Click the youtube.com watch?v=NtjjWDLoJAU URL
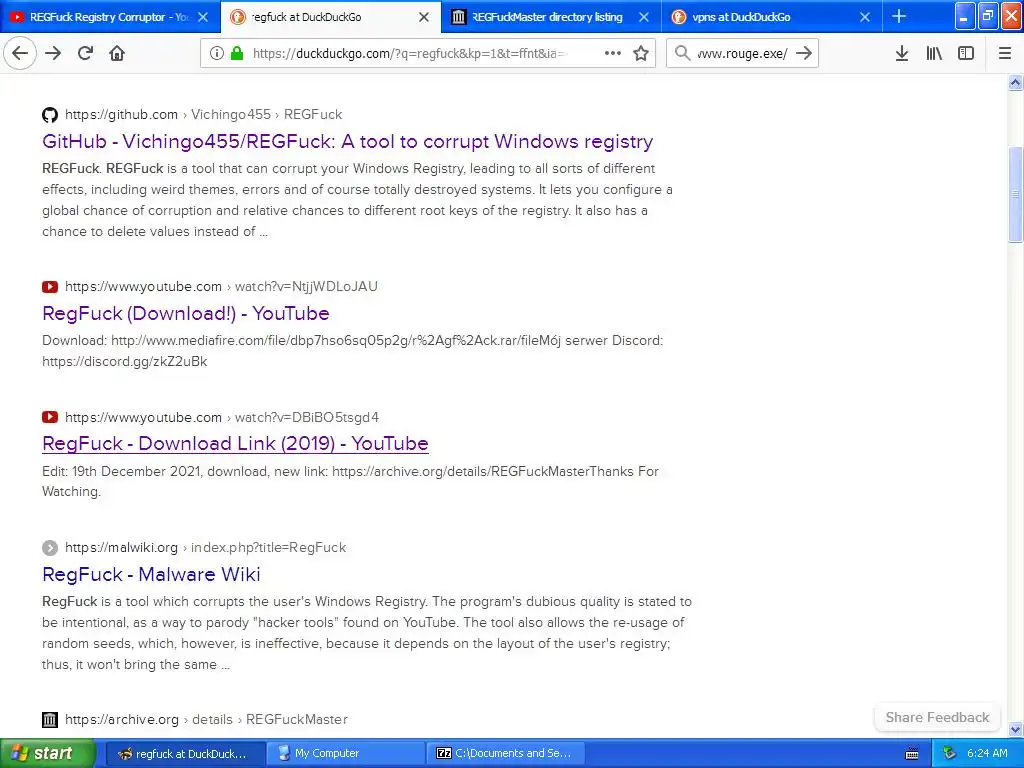The image size is (1024, 768). [x=221, y=286]
